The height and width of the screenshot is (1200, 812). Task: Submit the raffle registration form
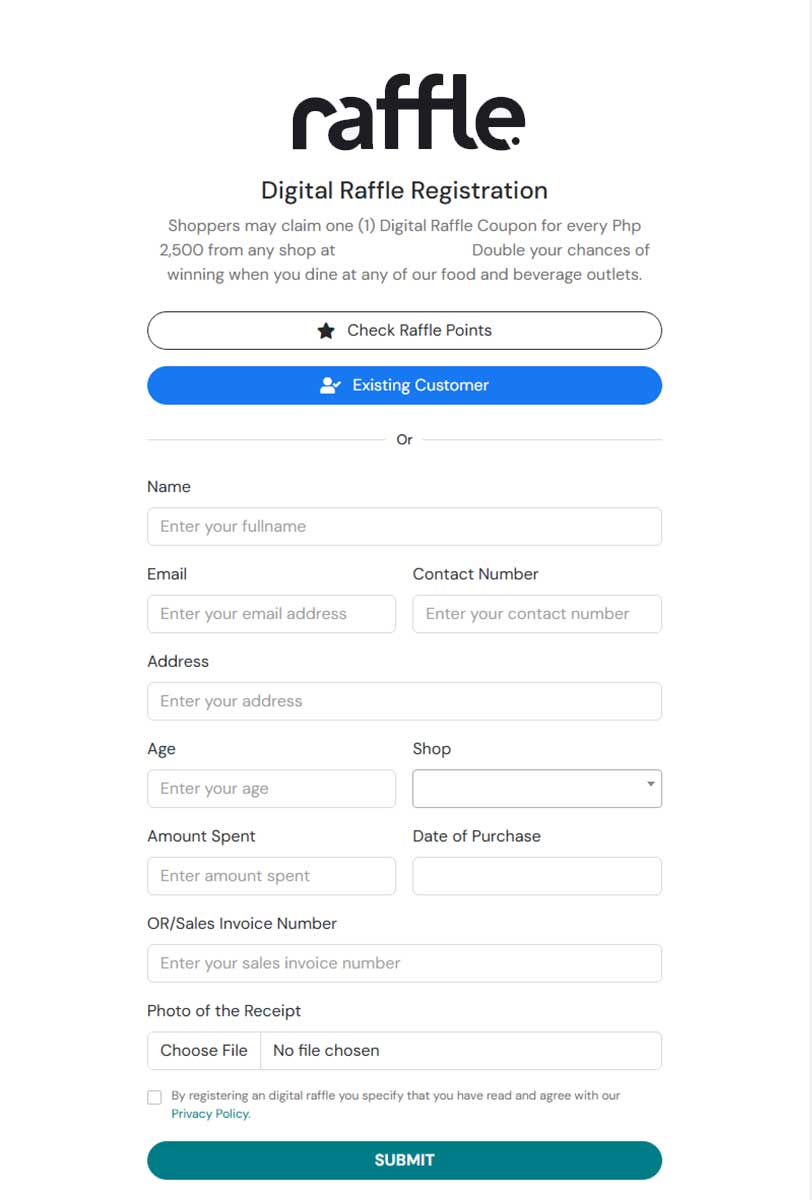[x=404, y=1160]
